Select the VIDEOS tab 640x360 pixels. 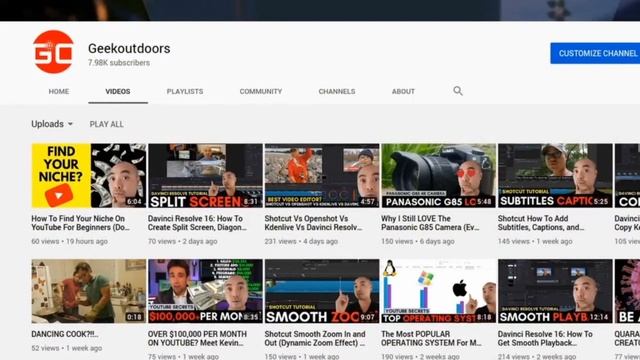click(x=118, y=91)
